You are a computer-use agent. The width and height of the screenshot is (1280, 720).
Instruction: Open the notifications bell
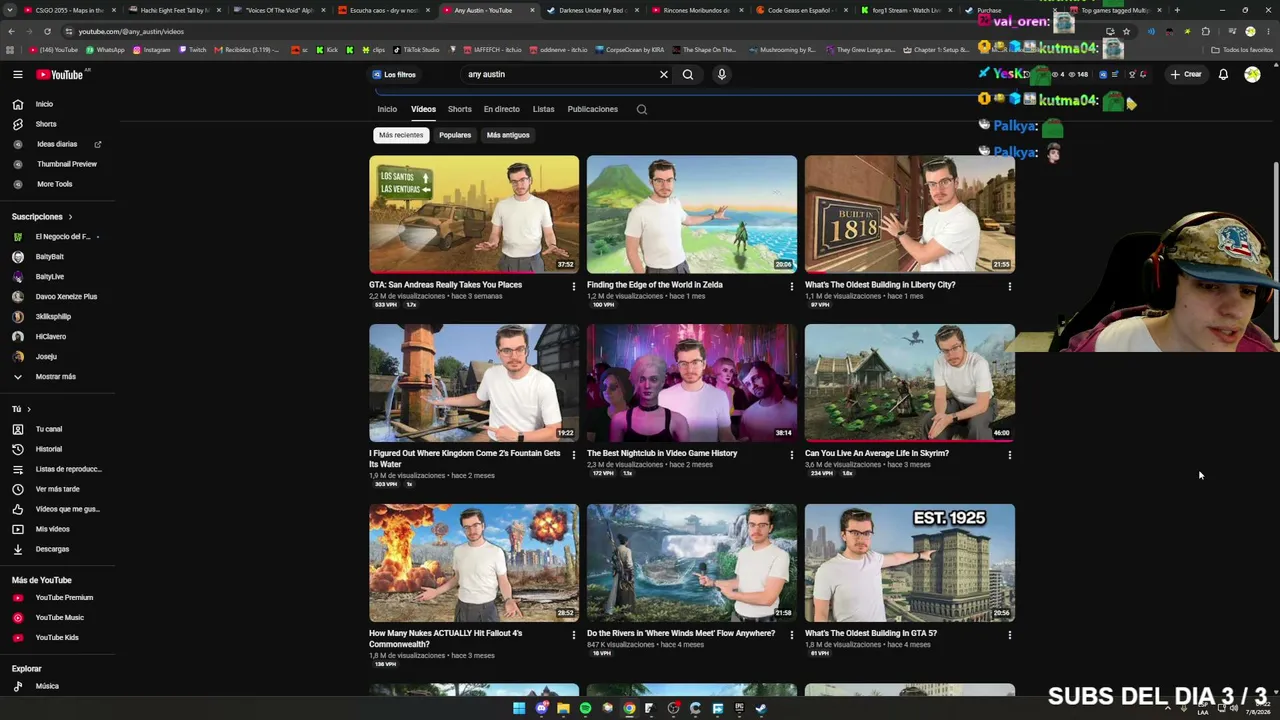coord(1223,74)
